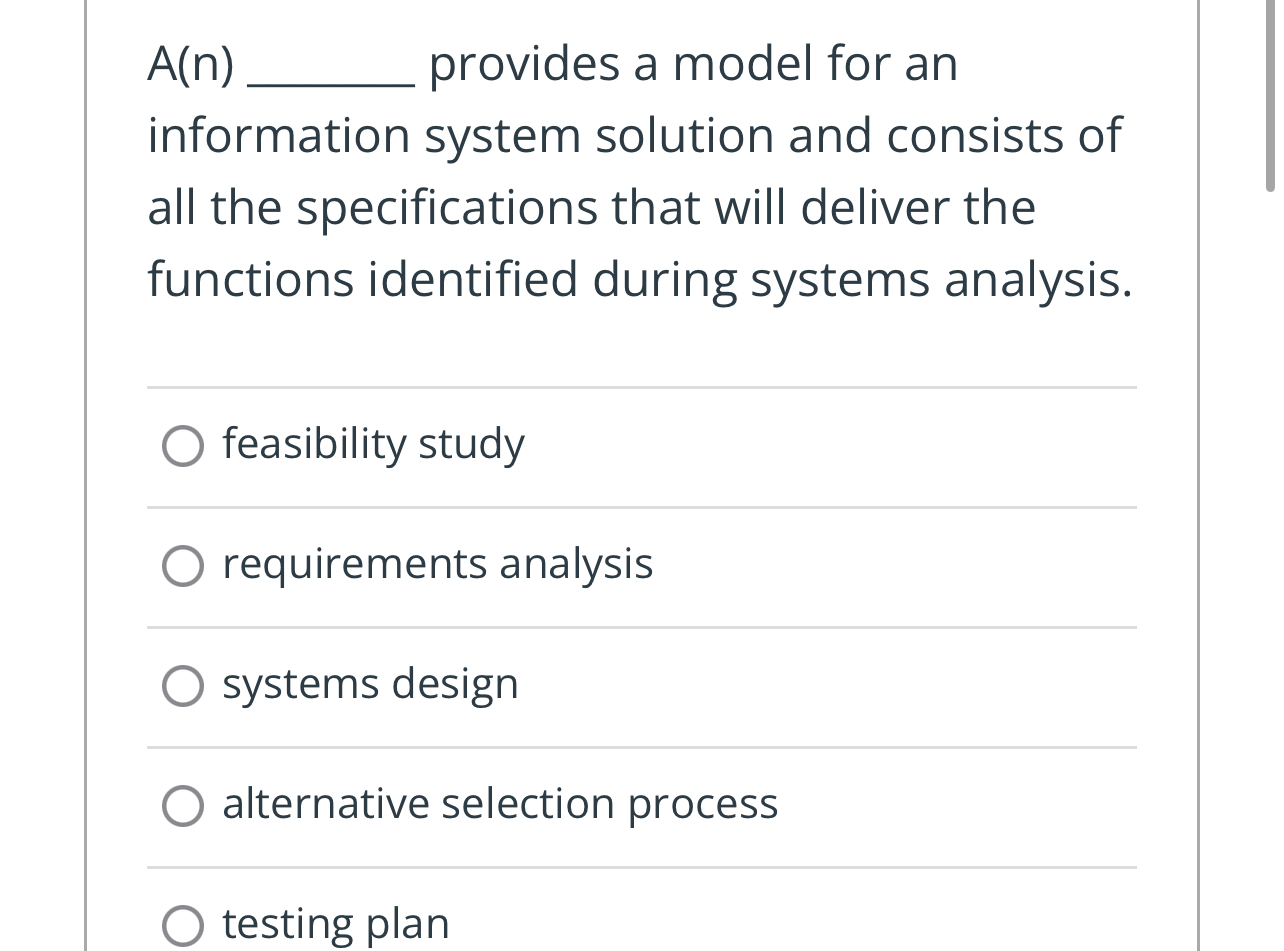The width and height of the screenshot is (1284, 951).
Task: Select the testing plan radio button
Action: click(182, 925)
